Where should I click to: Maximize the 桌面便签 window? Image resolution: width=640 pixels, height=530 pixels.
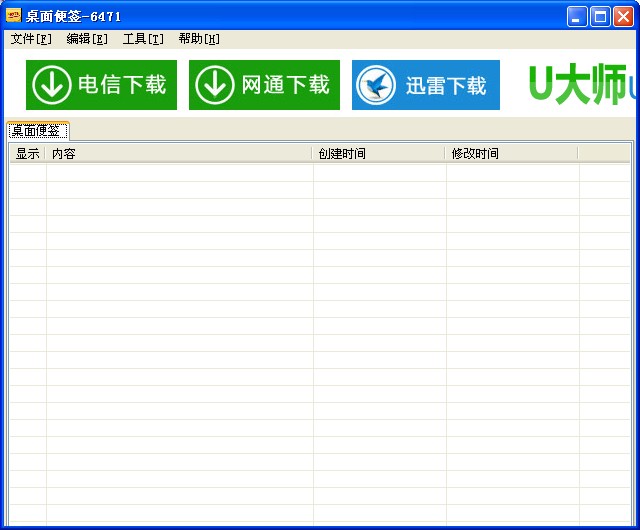[600, 17]
